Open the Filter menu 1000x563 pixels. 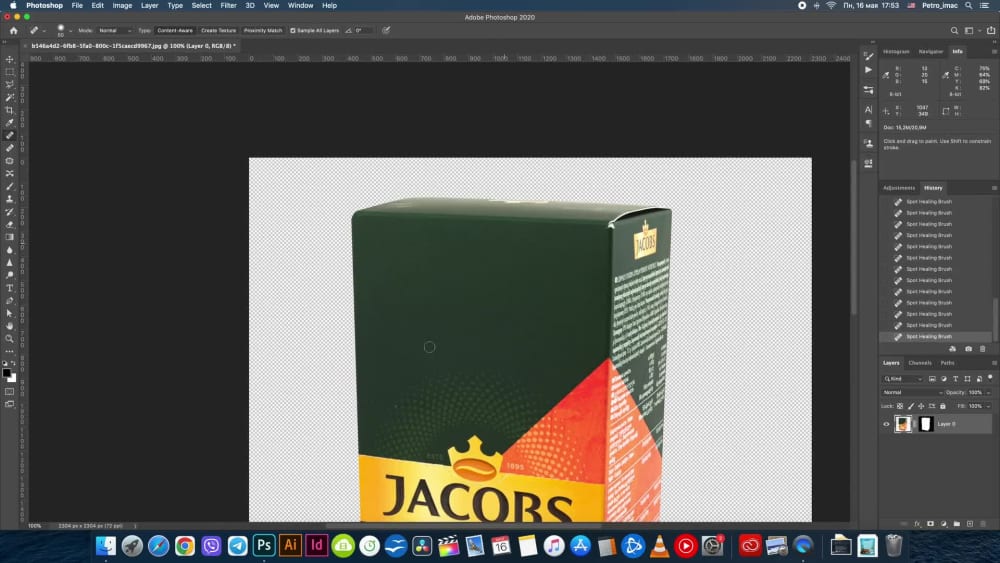coord(228,5)
